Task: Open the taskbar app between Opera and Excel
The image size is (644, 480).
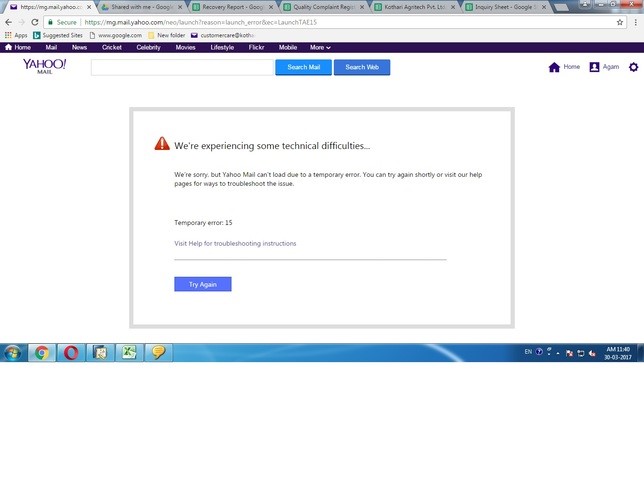Action: click(100, 353)
